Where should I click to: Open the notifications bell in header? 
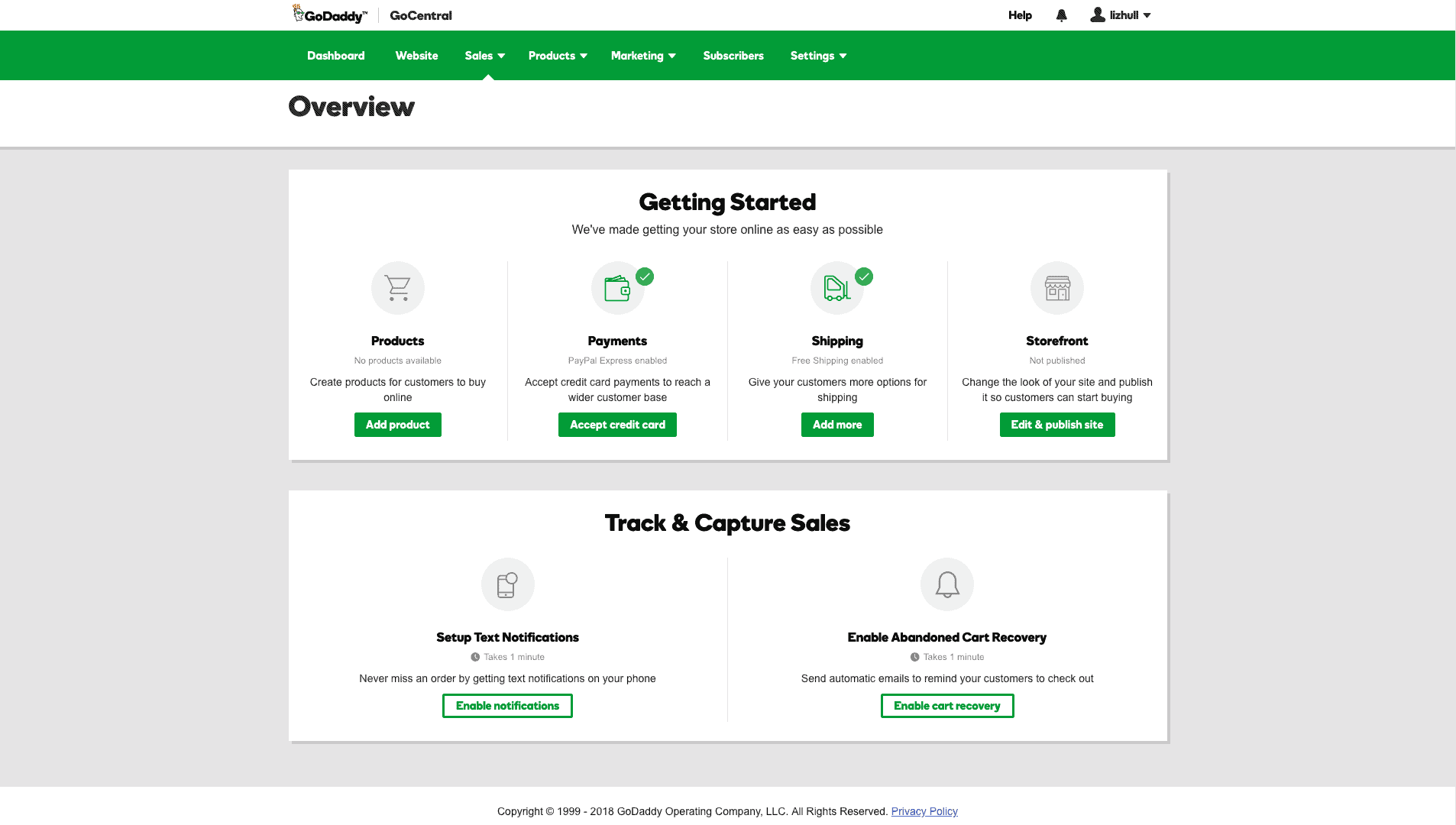click(1061, 15)
